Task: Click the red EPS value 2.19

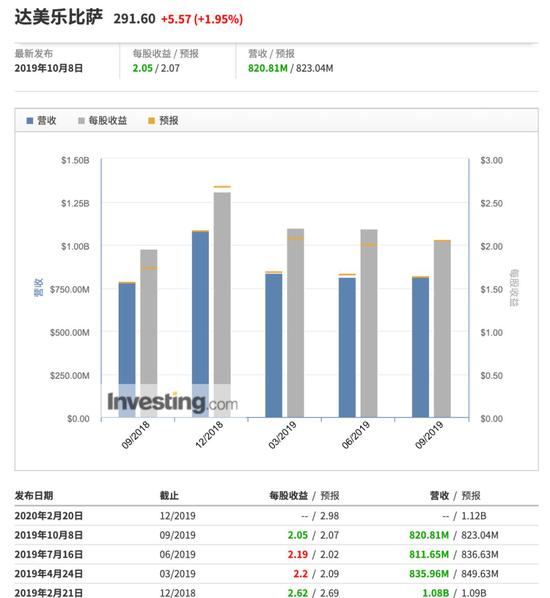Action: pos(298,555)
